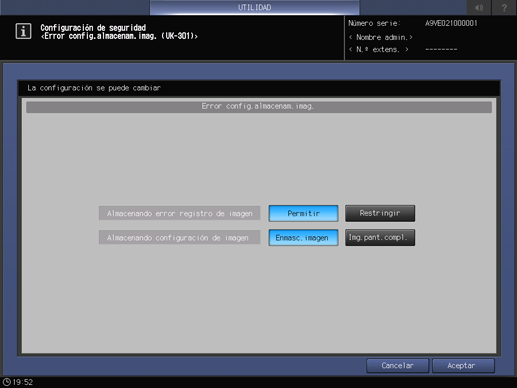Open the UTILIDAD tab
The width and height of the screenshot is (517, 388).
(x=254, y=7)
